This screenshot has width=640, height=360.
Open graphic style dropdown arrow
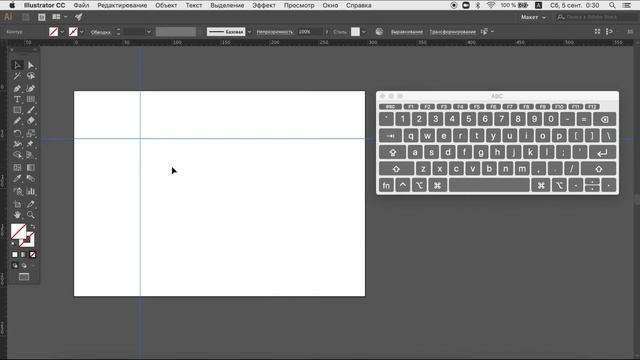(x=364, y=32)
